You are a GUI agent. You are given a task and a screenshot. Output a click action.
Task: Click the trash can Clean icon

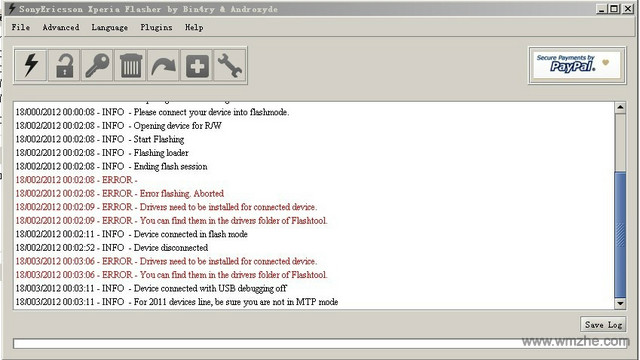(131, 65)
